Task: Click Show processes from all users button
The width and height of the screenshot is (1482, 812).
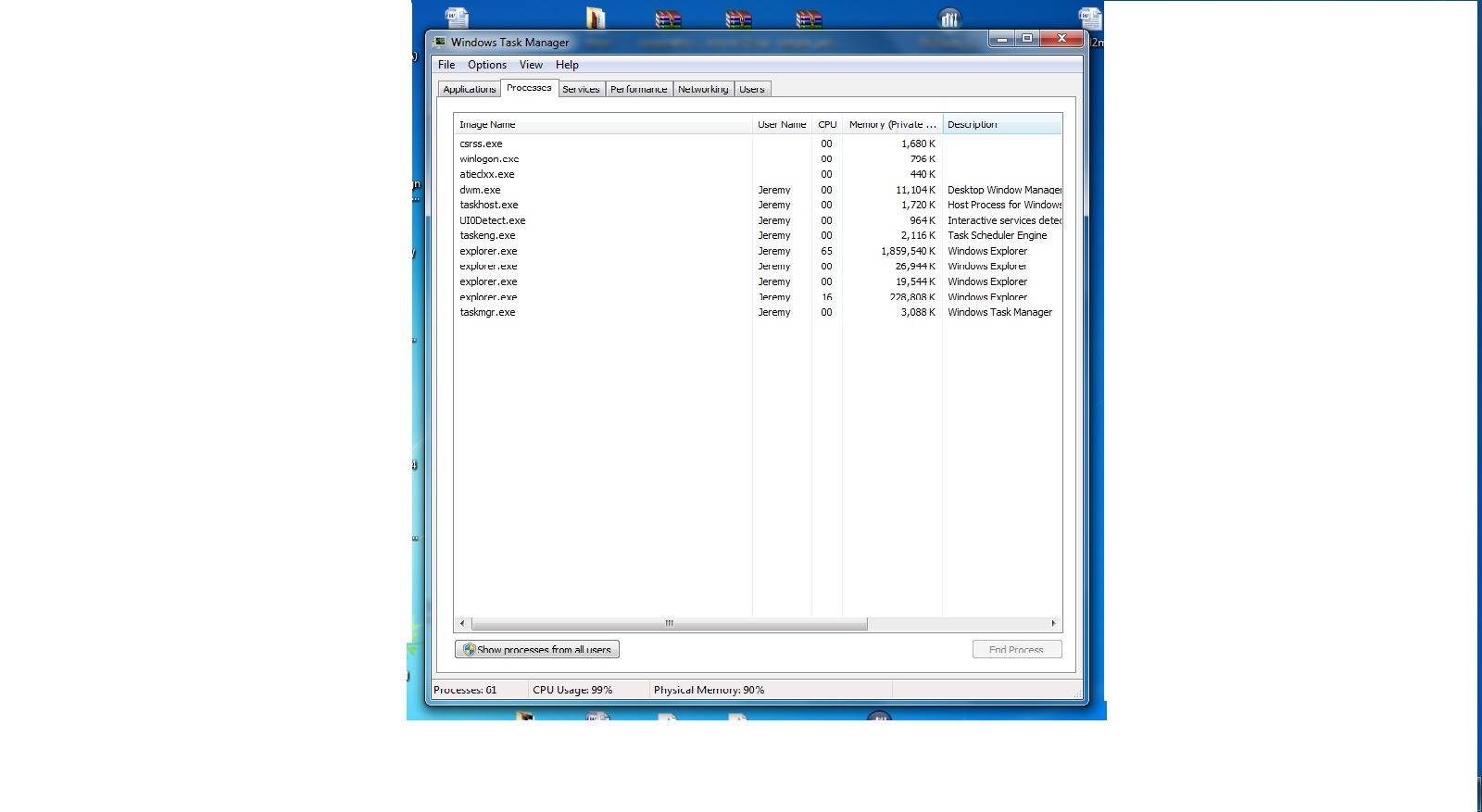Action: pyautogui.click(x=537, y=650)
